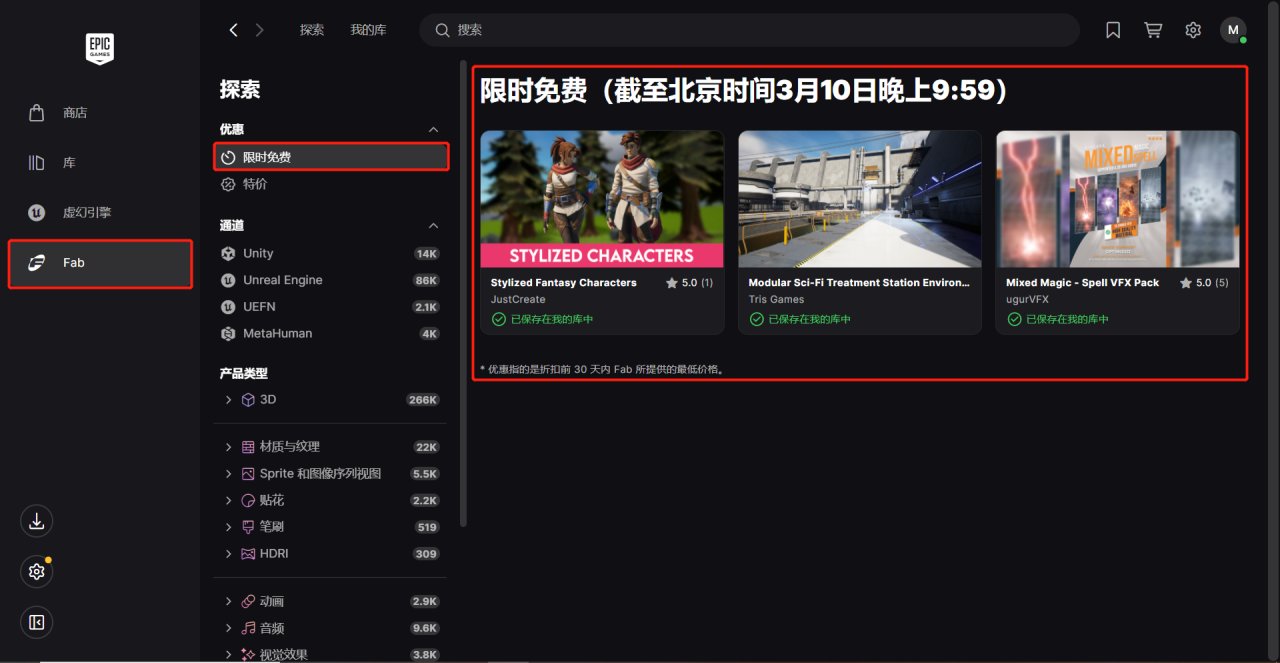Click the MetaHuman logo icon
Image resolution: width=1280 pixels, height=663 pixels.
(228, 333)
